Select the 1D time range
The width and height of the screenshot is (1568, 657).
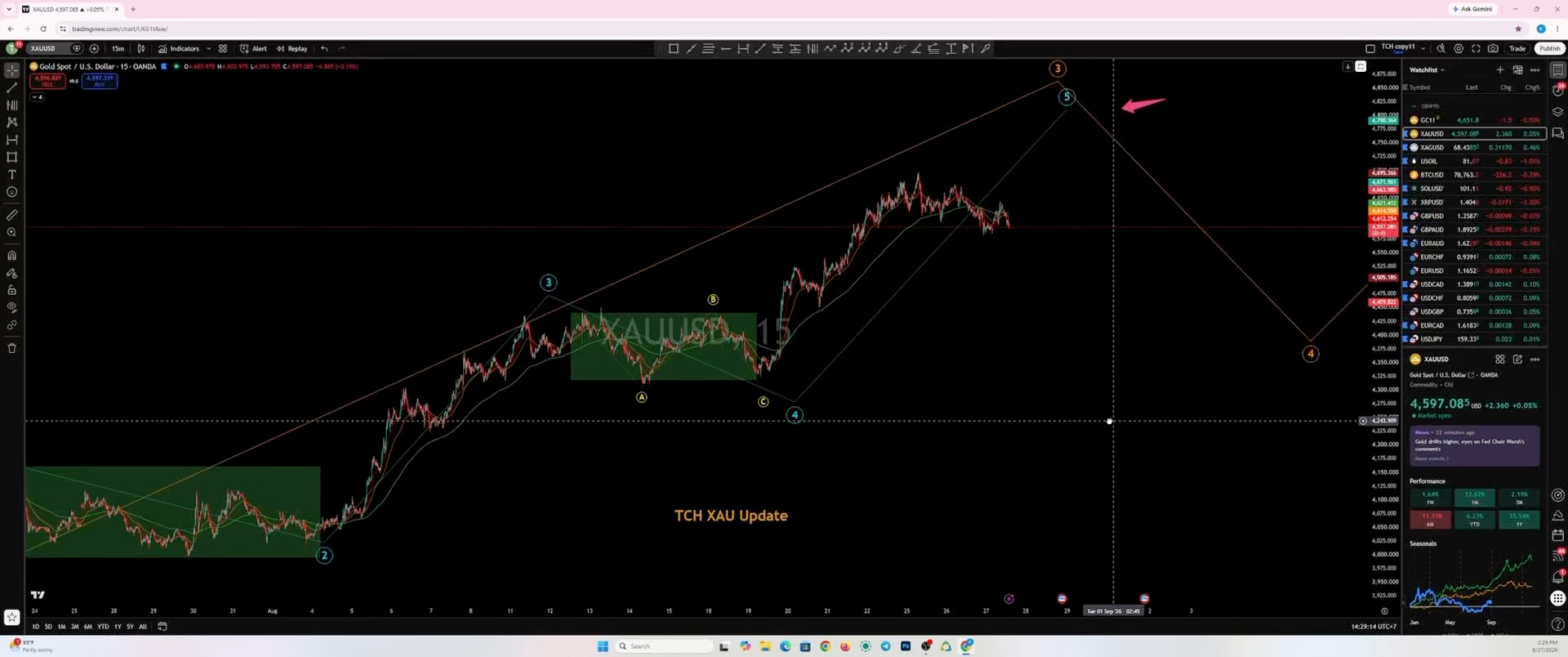pos(35,627)
